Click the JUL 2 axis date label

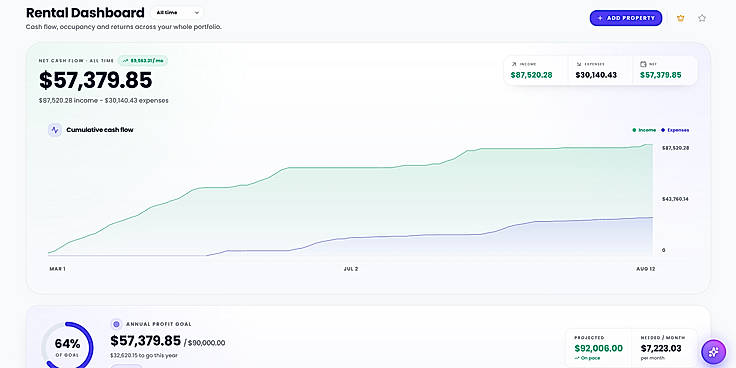351,269
